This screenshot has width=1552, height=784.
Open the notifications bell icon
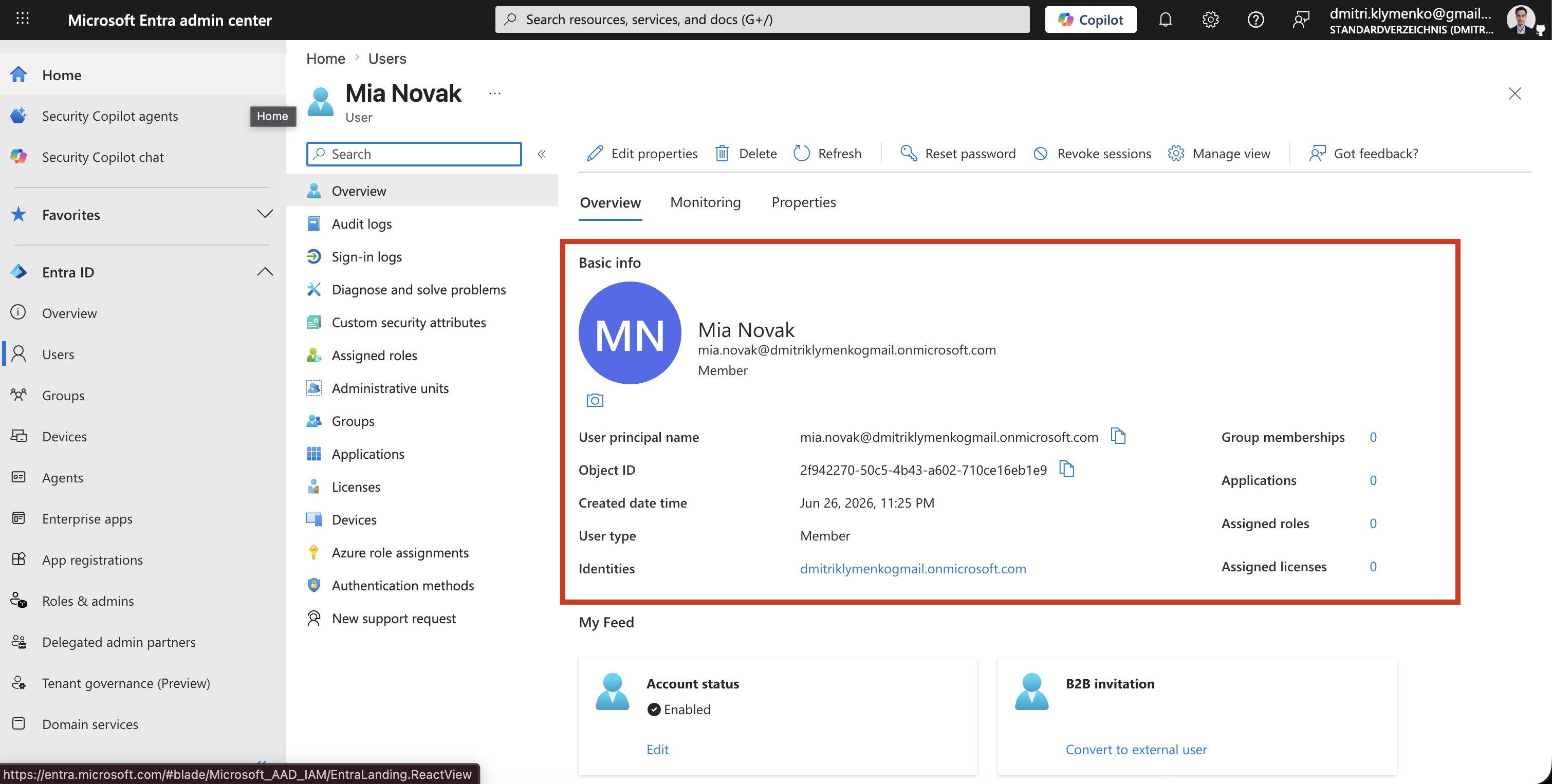click(x=1165, y=20)
